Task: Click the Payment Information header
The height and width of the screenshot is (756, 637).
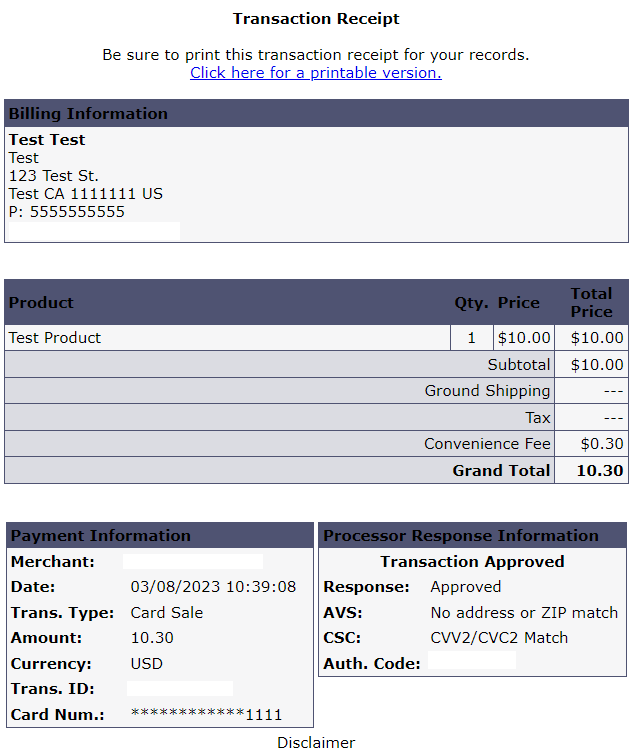Action: (x=160, y=535)
